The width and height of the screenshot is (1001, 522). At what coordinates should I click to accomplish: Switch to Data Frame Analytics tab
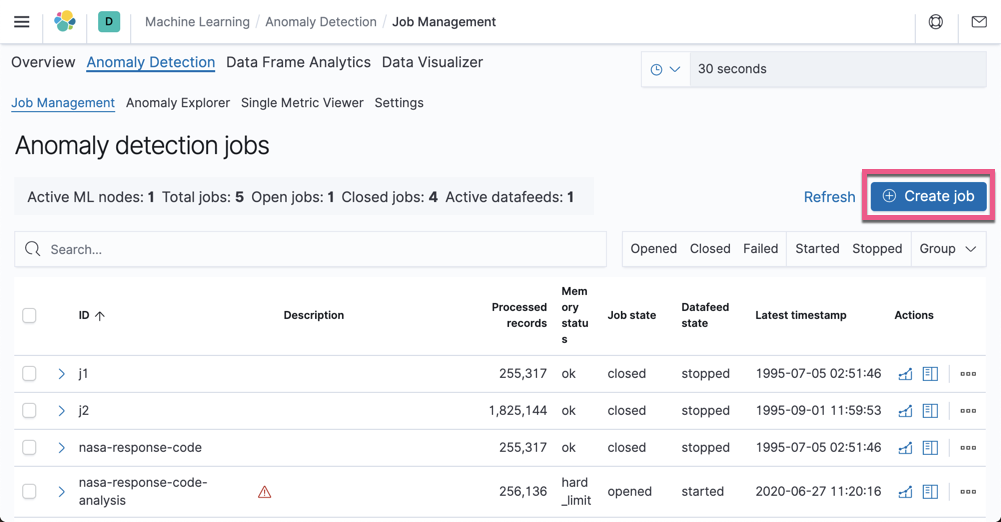(x=298, y=62)
